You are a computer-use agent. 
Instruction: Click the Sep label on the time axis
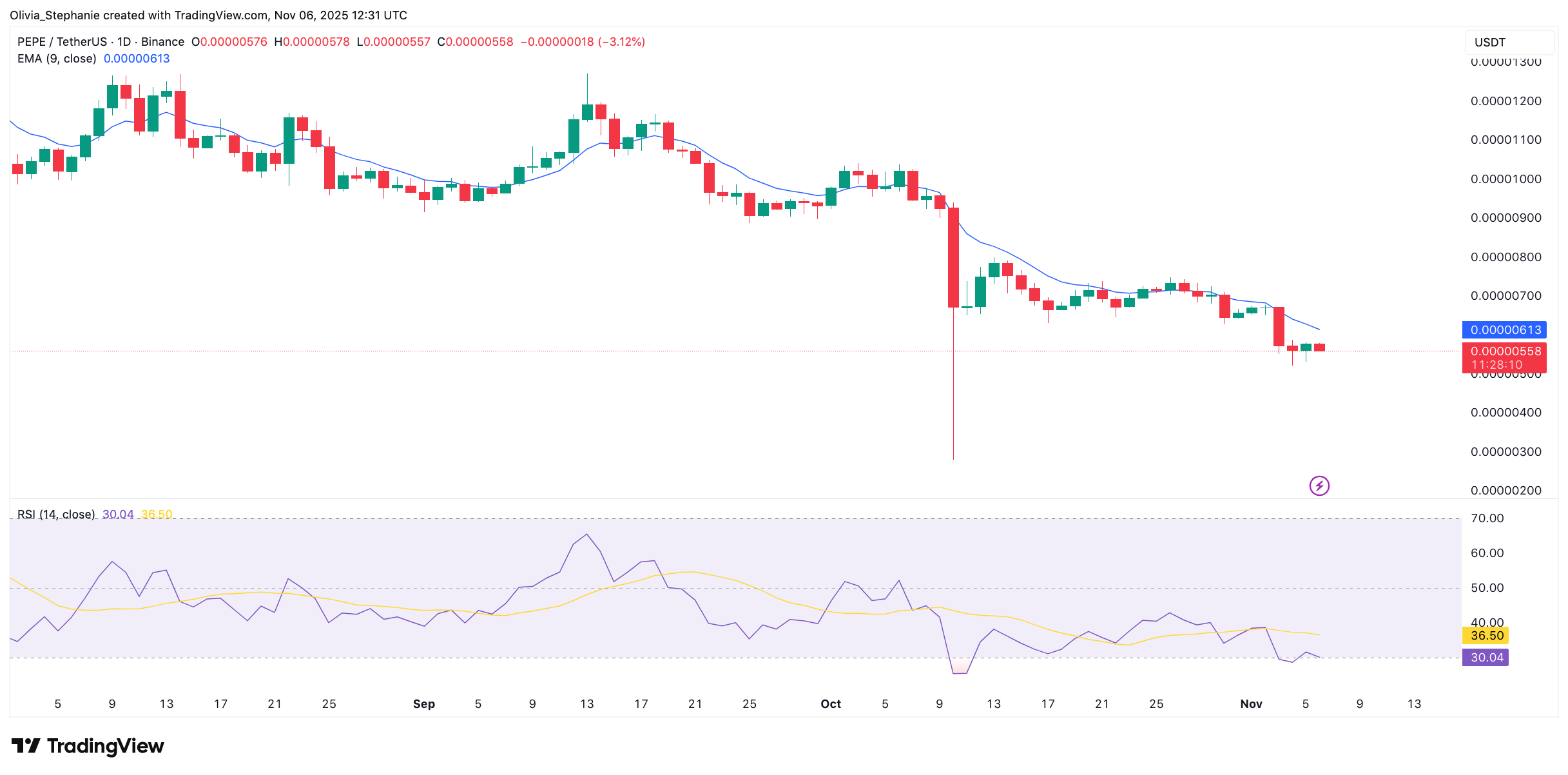(x=423, y=704)
